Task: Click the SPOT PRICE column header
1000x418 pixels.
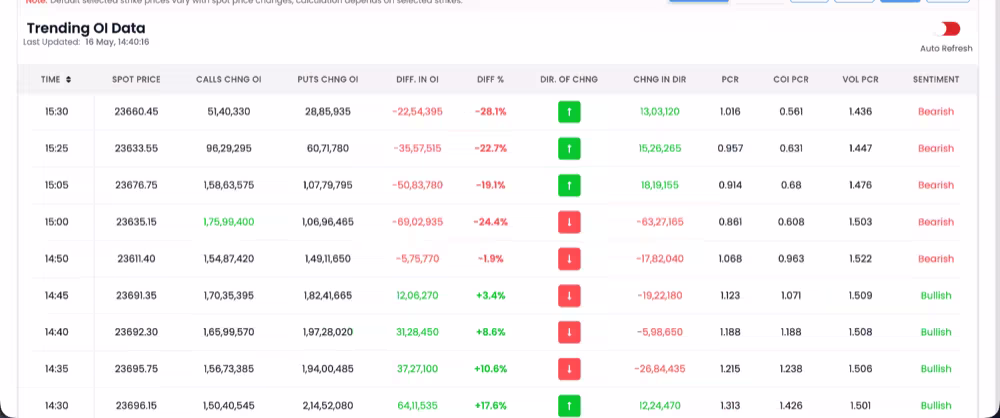Action: pyautogui.click(x=136, y=80)
